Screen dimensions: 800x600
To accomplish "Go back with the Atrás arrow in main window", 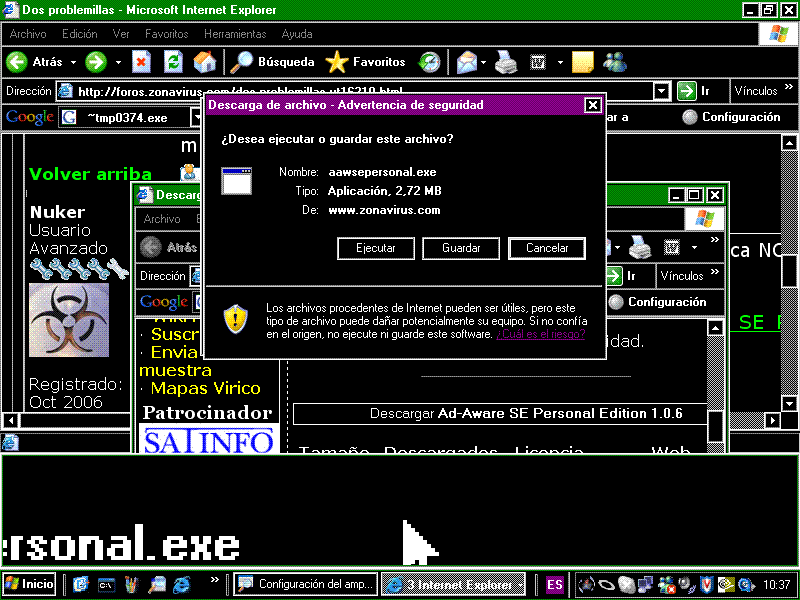I will point(17,62).
